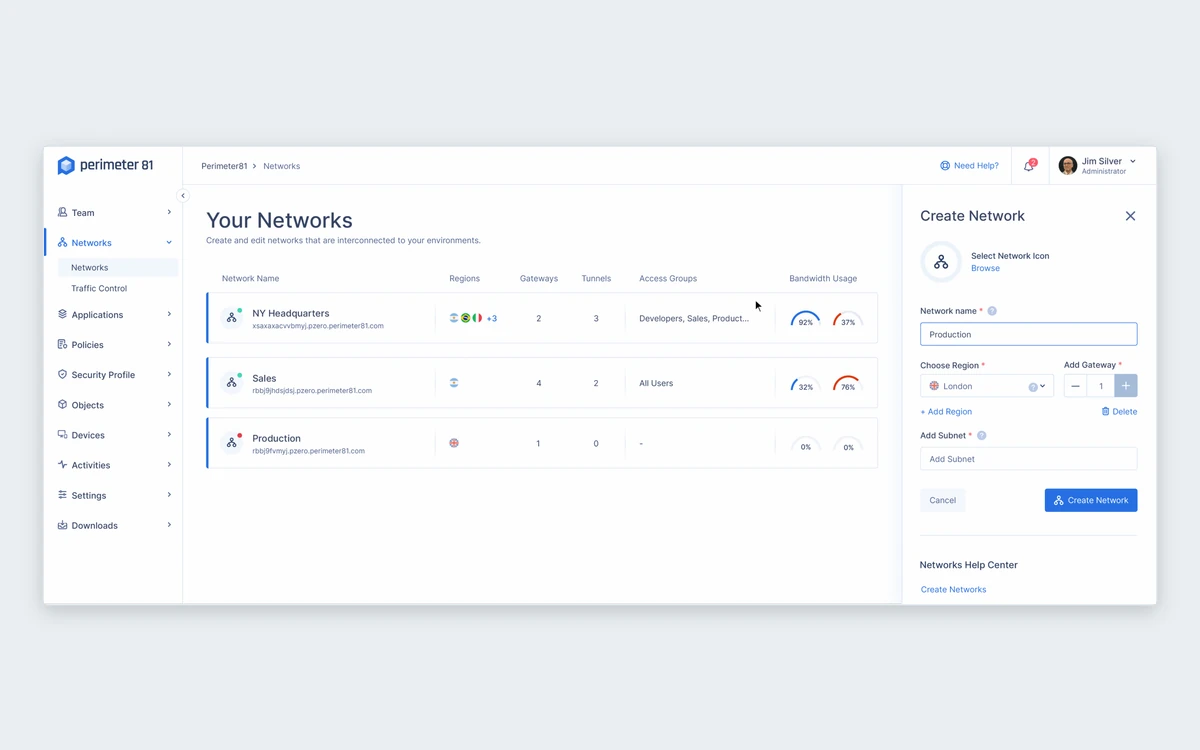Open the Downloads menu item
1200x750 pixels.
point(114,525)
